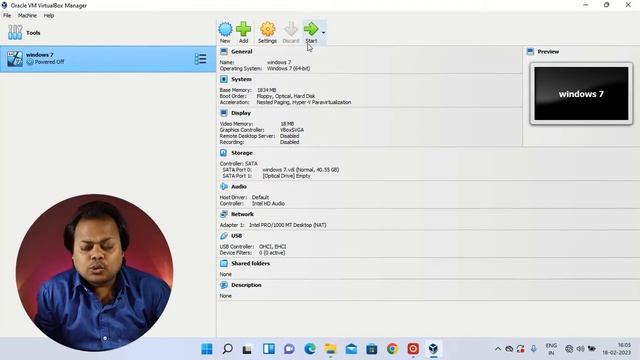Click the taskbar volume icon
The height and width of the screenshot is (360, 640).
click(x=580, y=349)
